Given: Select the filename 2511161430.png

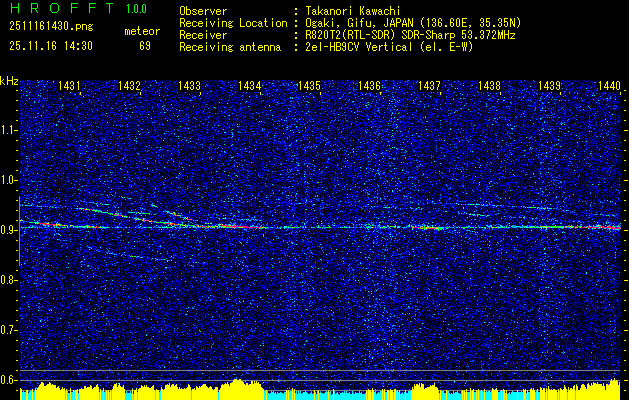Looking at the screenshot, I should click(x=51, y=26).
